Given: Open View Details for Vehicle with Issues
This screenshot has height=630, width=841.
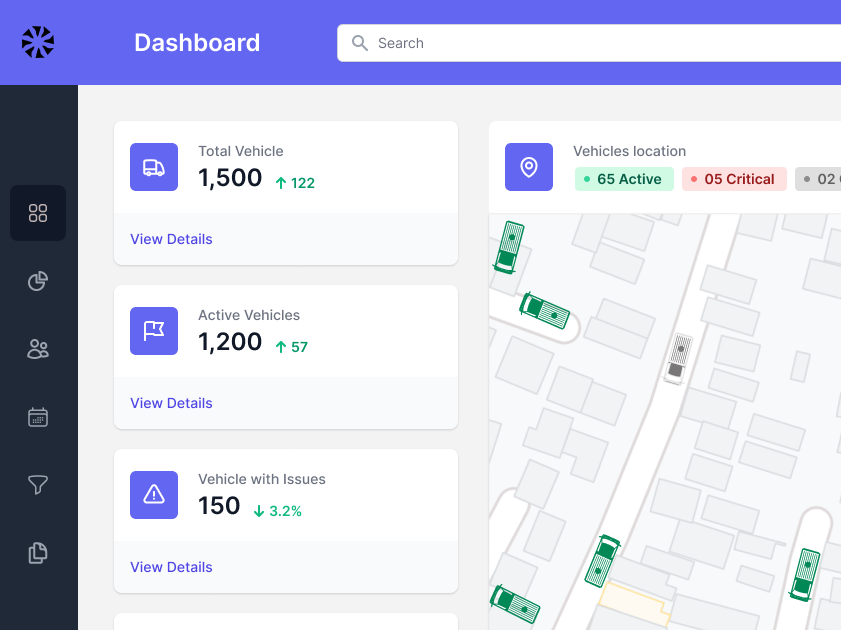Looking at the screenshot, I should 171,567.
